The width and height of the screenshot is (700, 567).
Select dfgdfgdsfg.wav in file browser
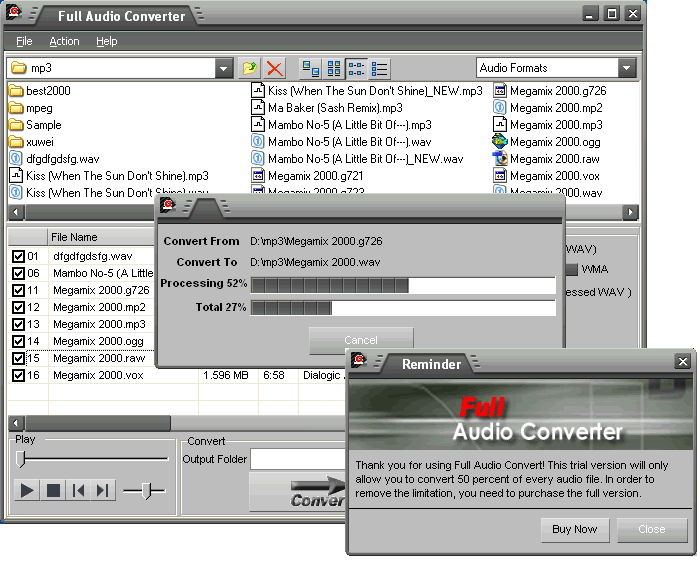pyautogui.click(x=54, y=159)
